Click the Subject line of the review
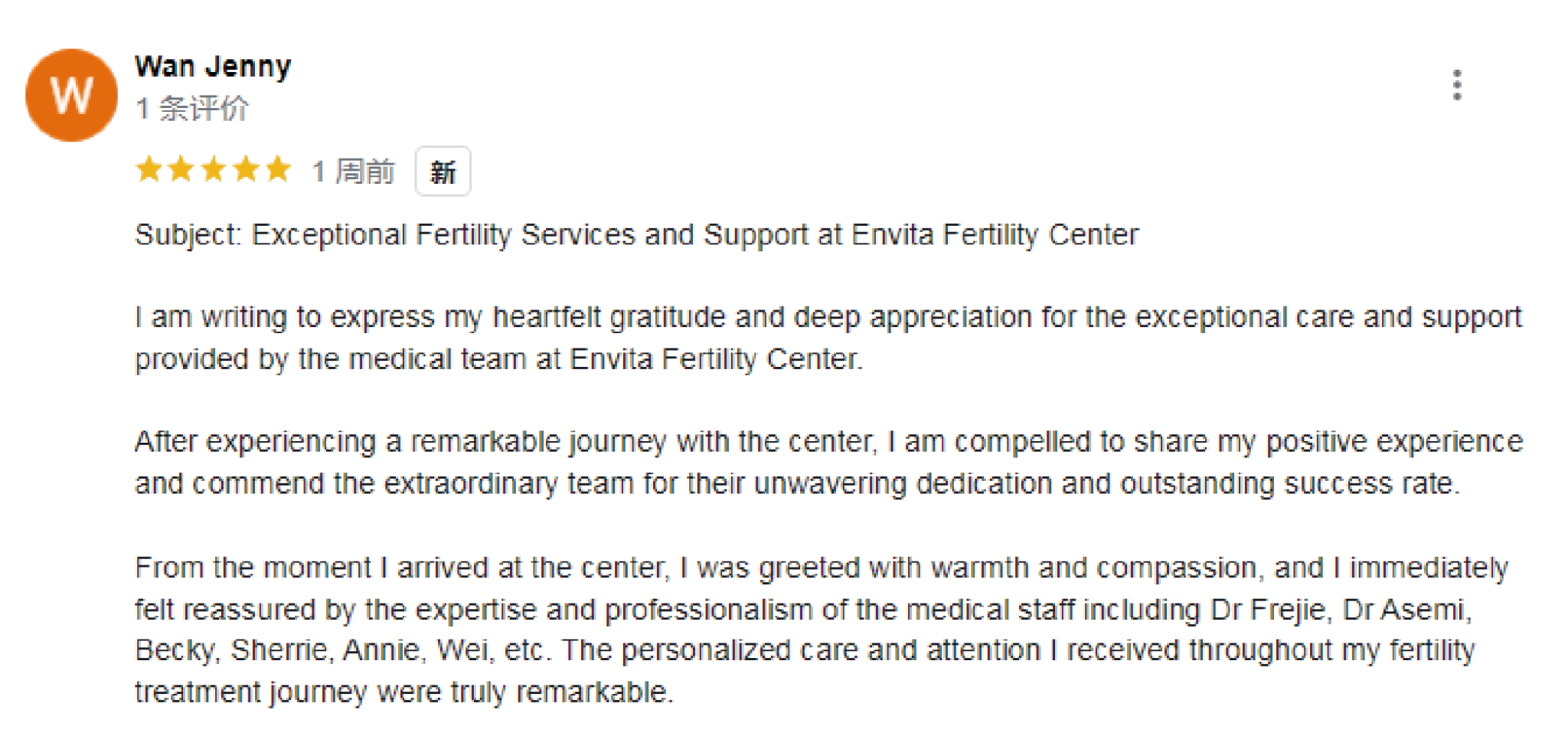 pyautogui.click(x=635, y=235)
